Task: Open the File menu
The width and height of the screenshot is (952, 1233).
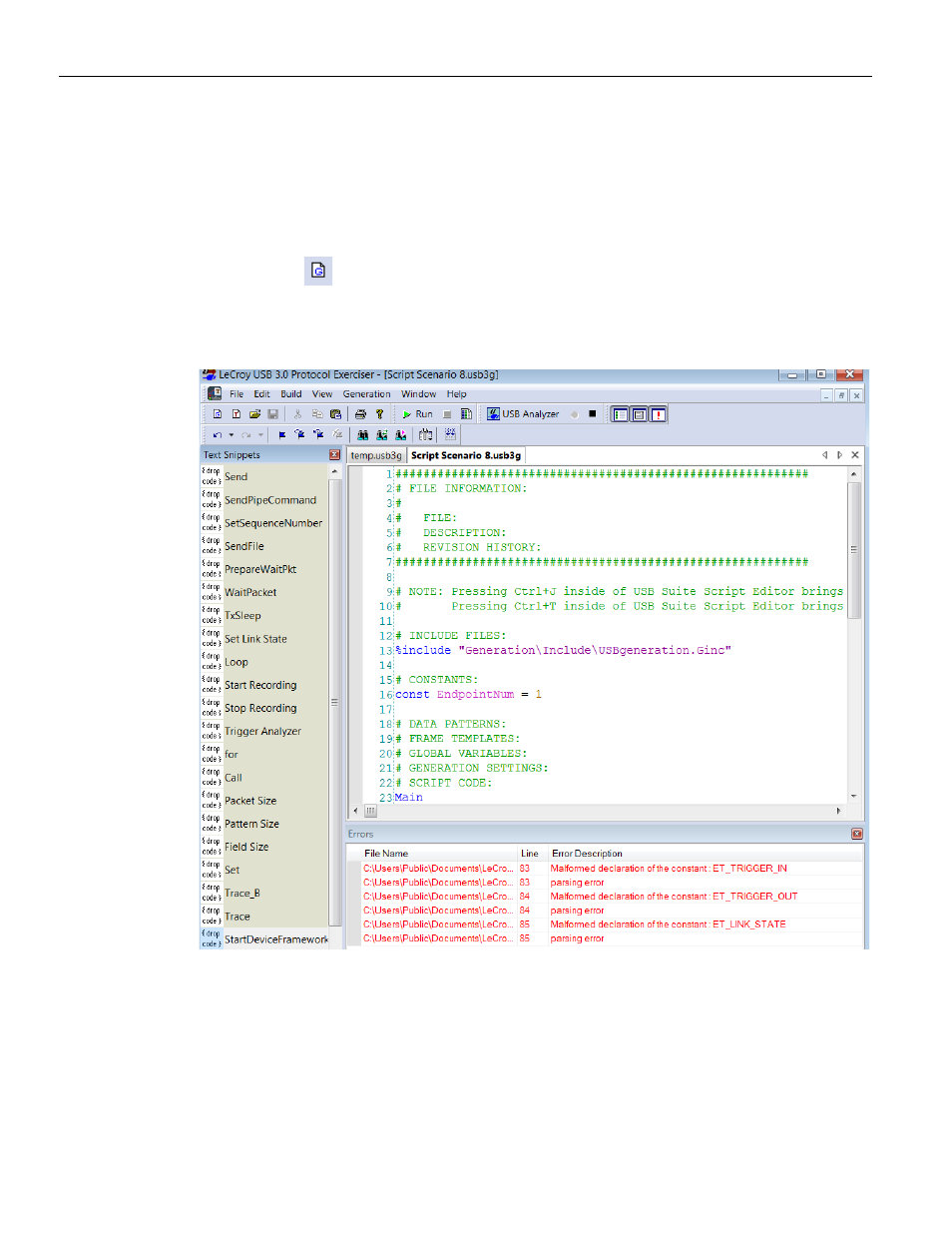Action: pos(237,394)
